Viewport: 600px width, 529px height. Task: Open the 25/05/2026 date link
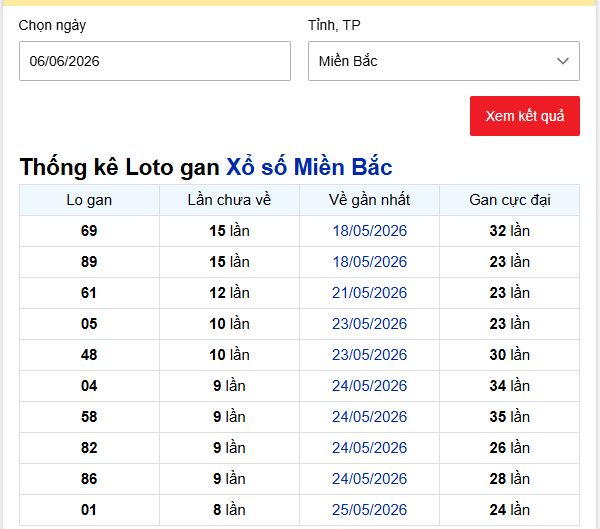click(369, 510)
